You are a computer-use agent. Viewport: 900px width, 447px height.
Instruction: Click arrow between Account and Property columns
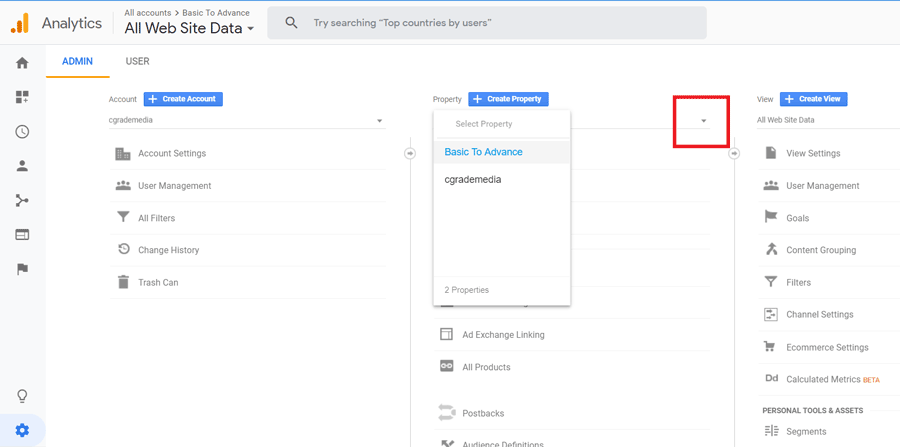pos(410,154)
